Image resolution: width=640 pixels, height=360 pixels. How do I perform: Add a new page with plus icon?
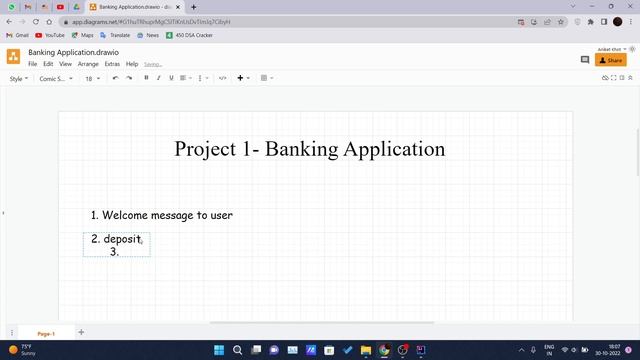pyautogui.click(x=81, y=332)
